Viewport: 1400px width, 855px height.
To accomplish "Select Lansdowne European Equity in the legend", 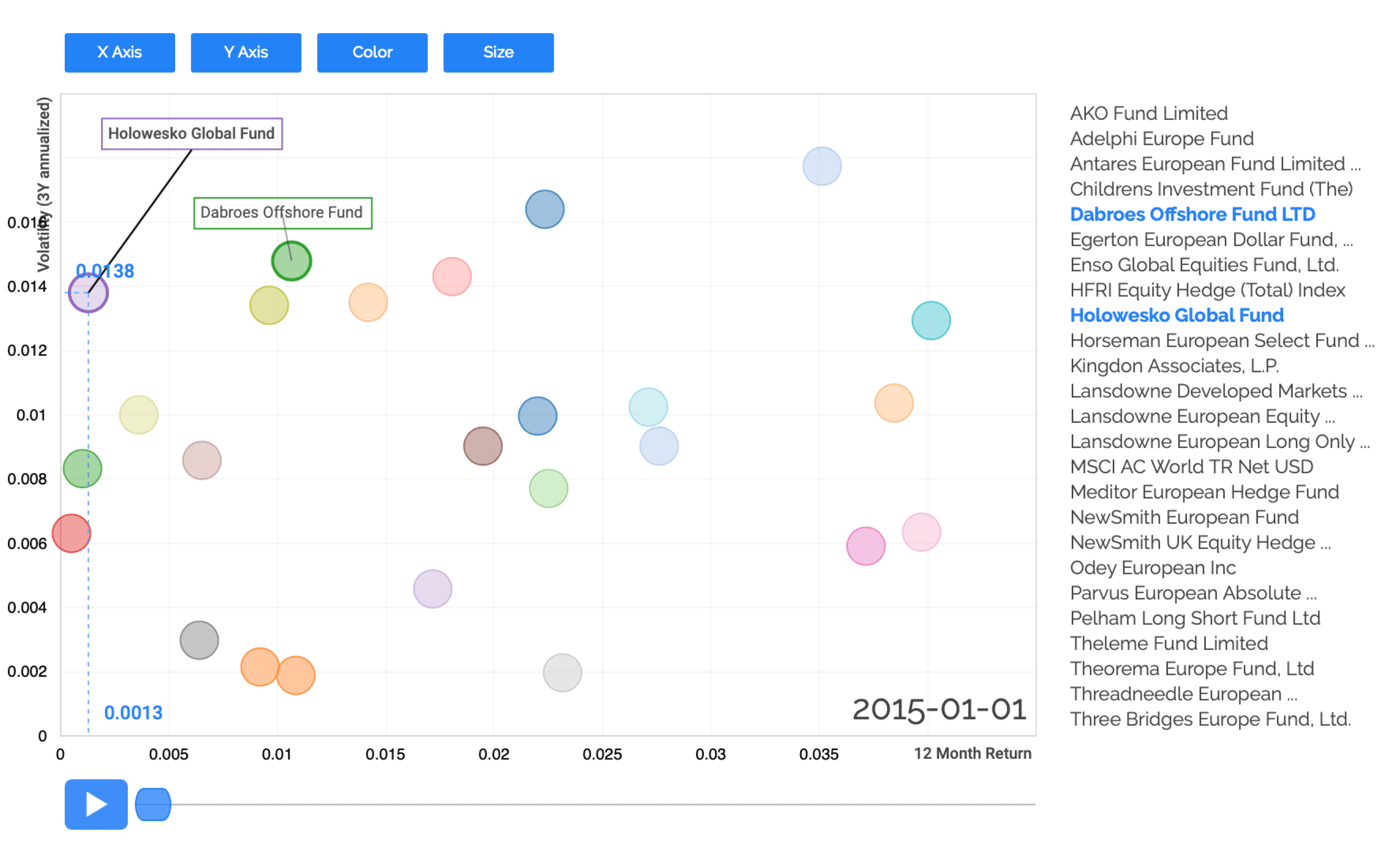I will (x=1202, y=416).
